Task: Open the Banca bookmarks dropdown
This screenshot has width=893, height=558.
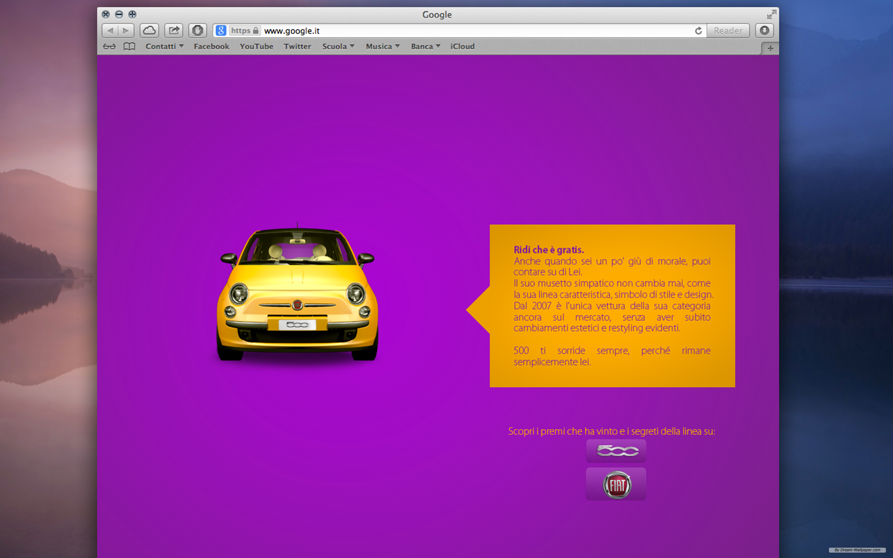Action: 425,46
